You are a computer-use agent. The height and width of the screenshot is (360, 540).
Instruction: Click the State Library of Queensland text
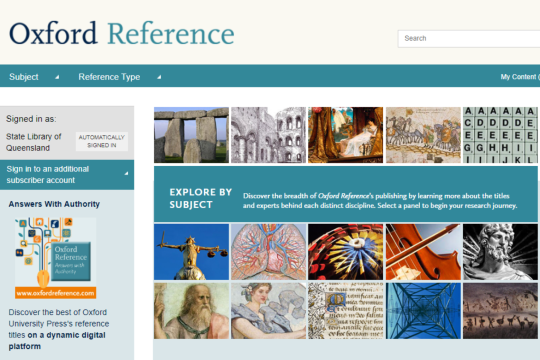coord(33,142)
